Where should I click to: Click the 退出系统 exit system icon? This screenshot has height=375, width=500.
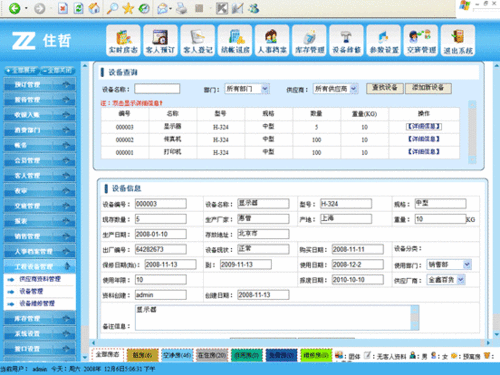[x=458, y=40]
